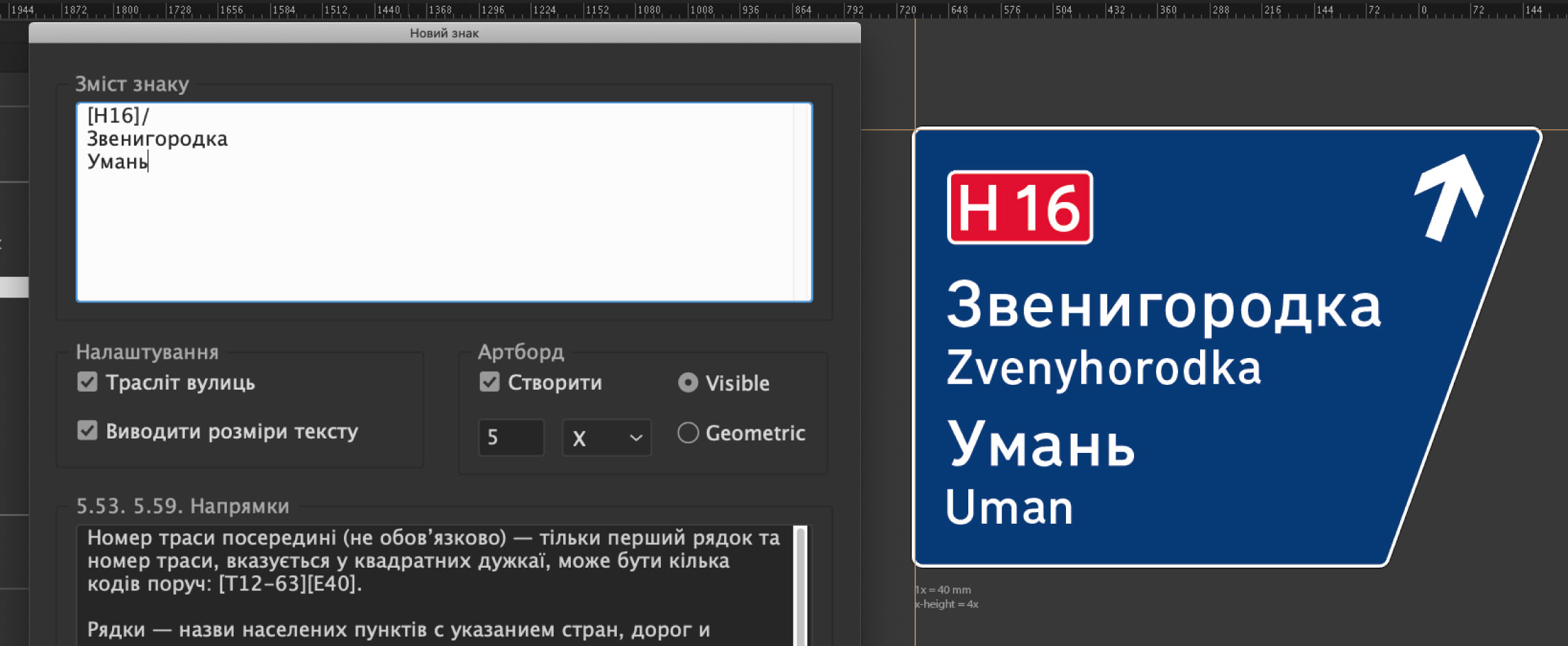Choose the Geometric radio option

688,433
